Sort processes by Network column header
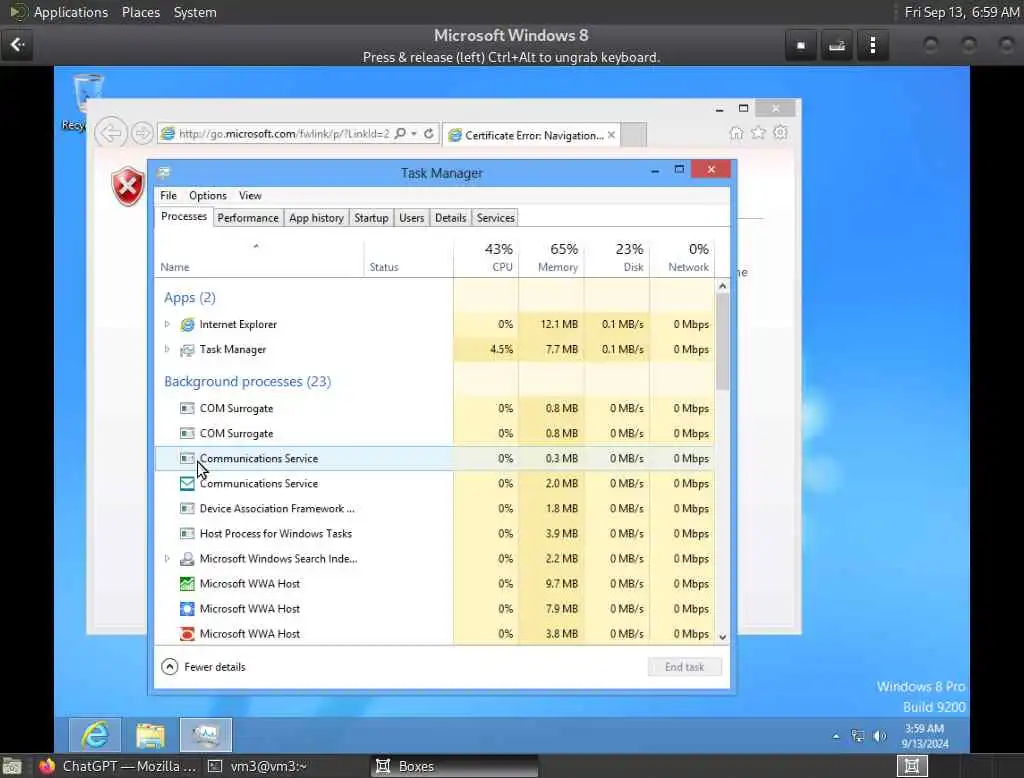This screenshot has width=1024, height=778. [682, 257]
